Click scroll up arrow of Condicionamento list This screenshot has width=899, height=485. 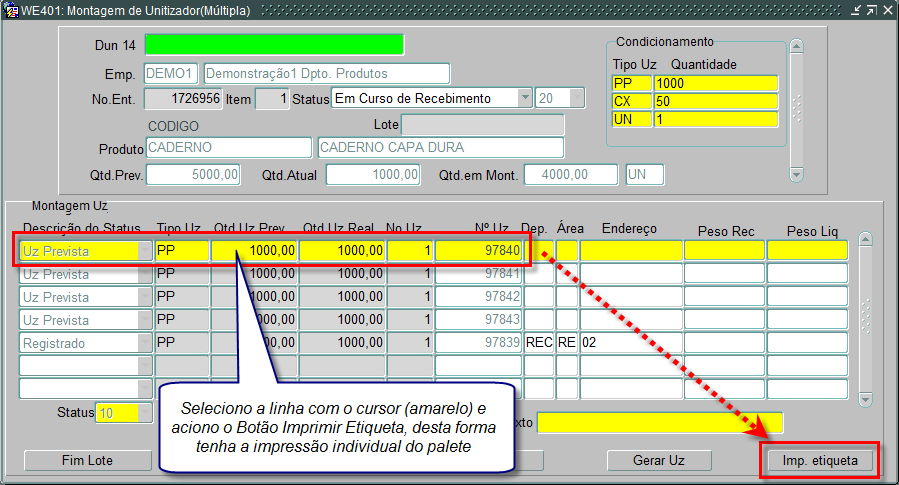pyautogui.click(x=796, y=46)
